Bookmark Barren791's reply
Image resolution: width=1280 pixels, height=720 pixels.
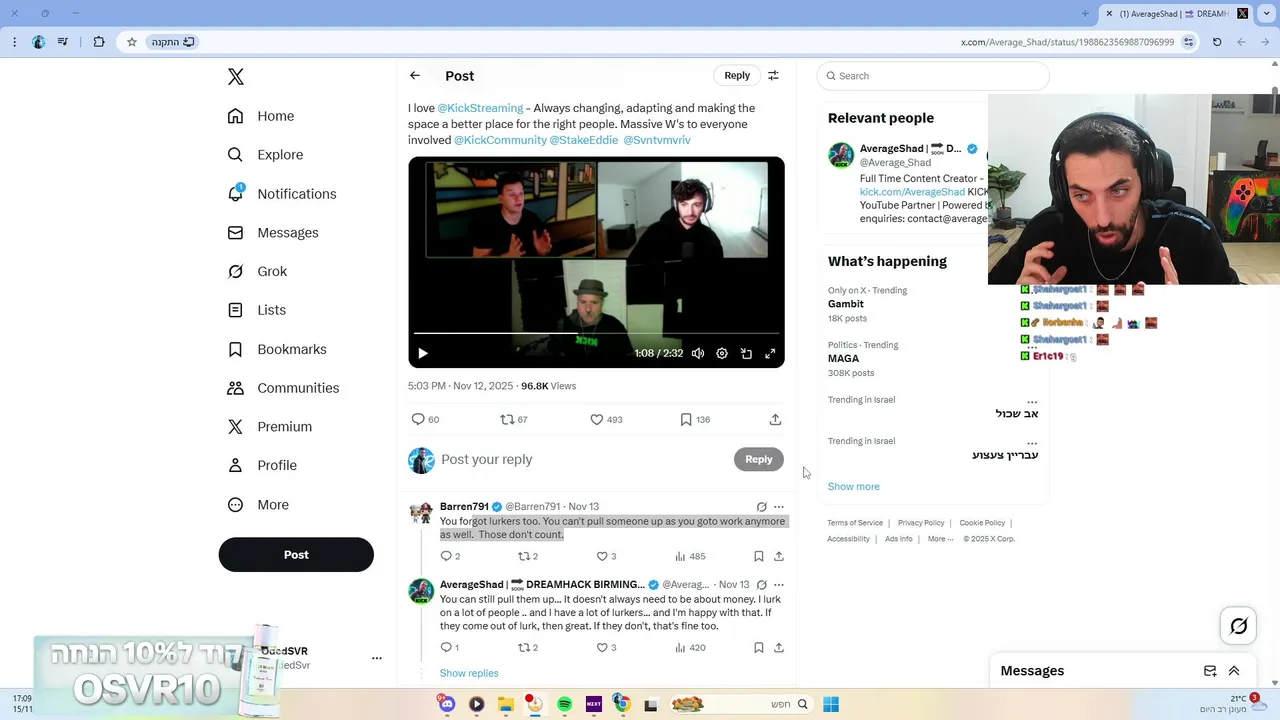759,557
